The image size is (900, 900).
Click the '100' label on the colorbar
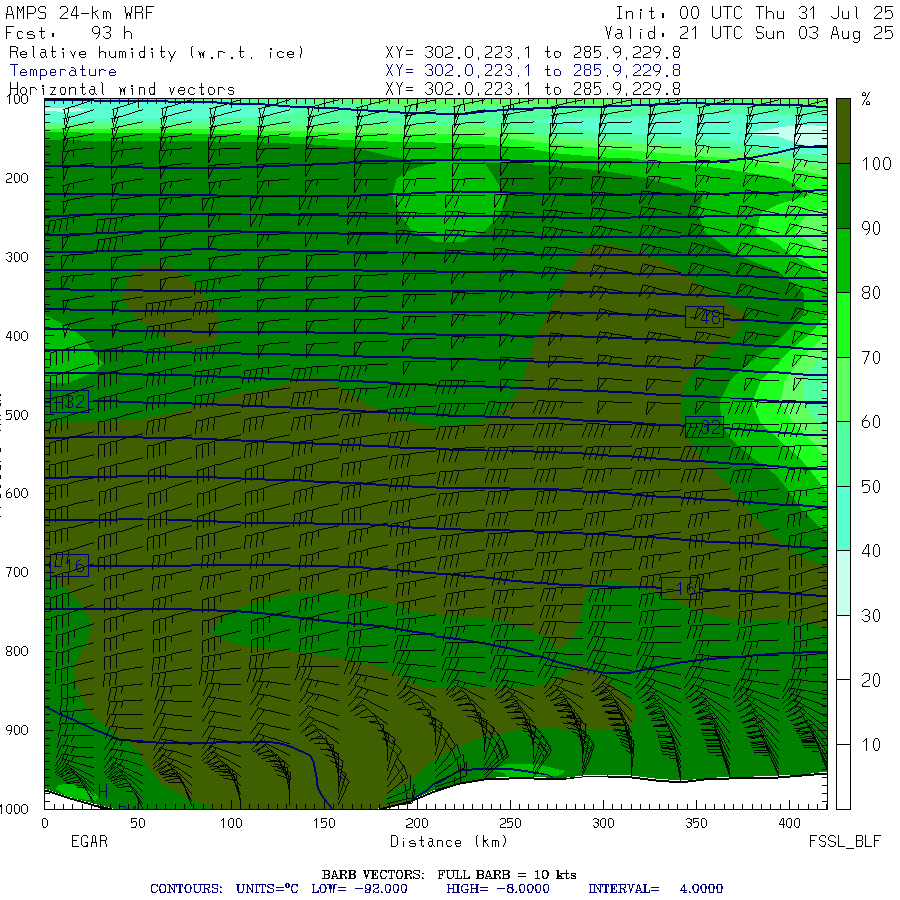point(876,164)
